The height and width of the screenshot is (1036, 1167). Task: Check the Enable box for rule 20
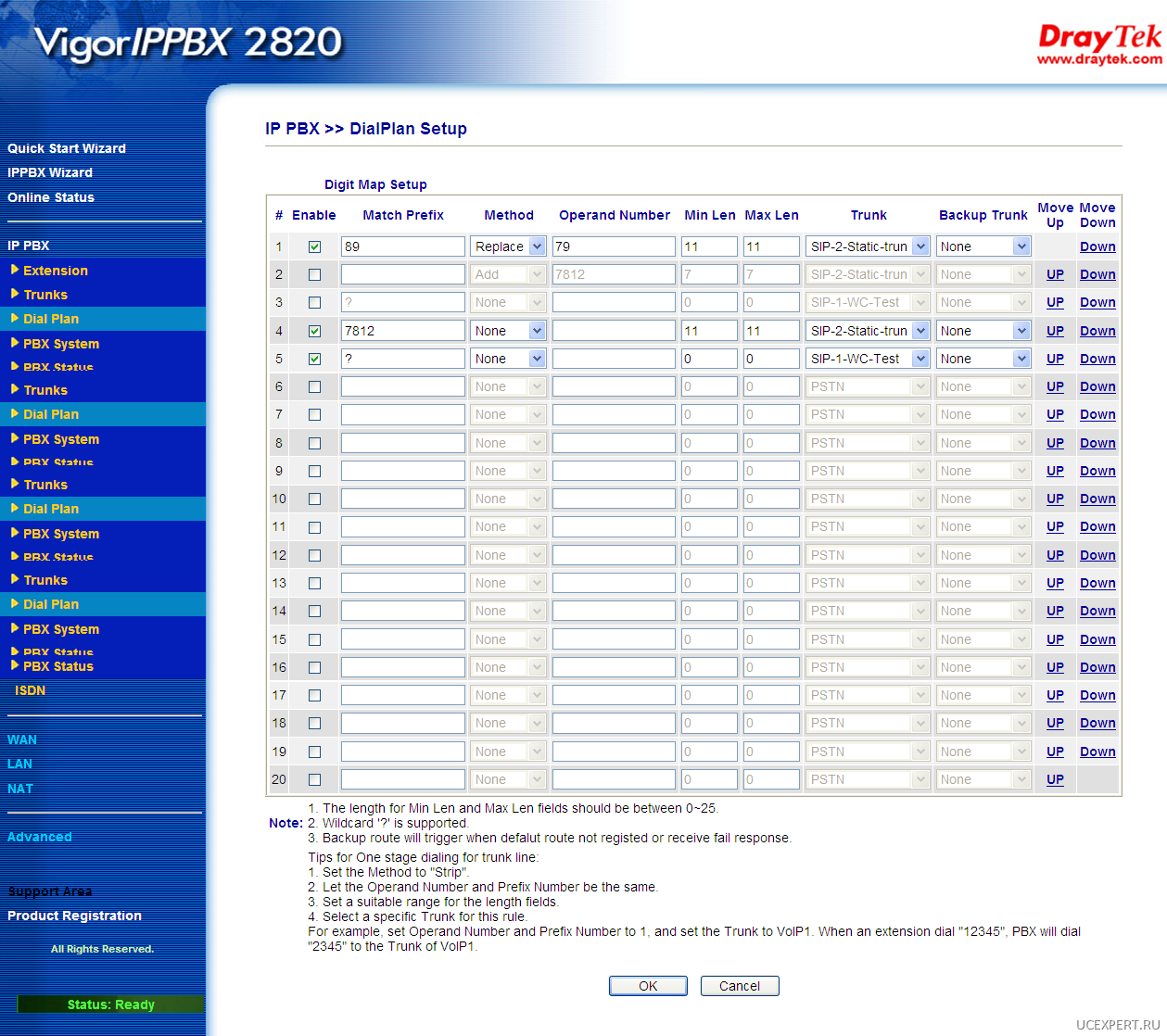tap(314, 779)
